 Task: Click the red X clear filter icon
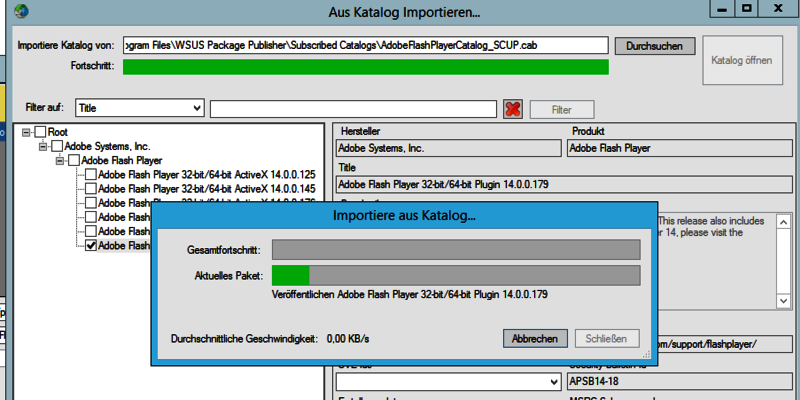pos(513,109)
